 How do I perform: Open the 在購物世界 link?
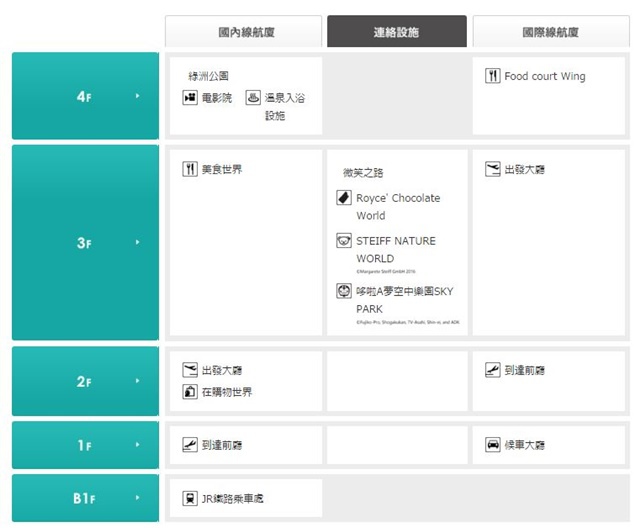[227, 392]
